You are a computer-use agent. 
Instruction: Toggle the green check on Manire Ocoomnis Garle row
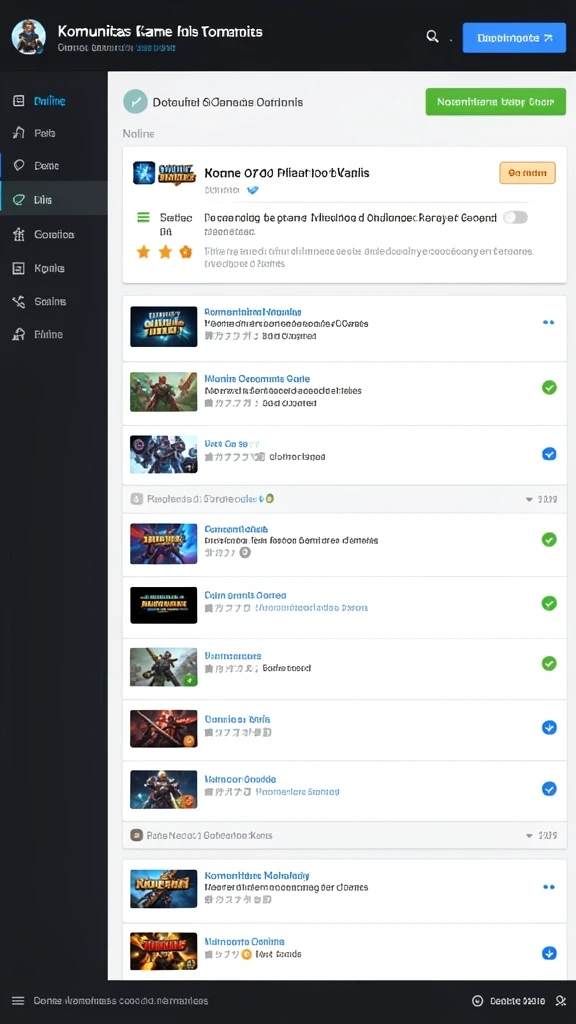pos(549,388)
